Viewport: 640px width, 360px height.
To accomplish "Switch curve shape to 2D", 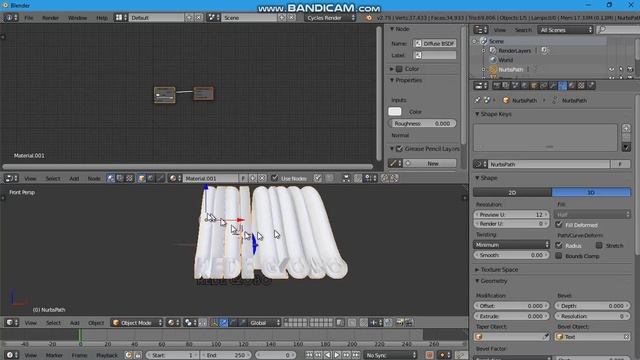I will coord(512,192).
